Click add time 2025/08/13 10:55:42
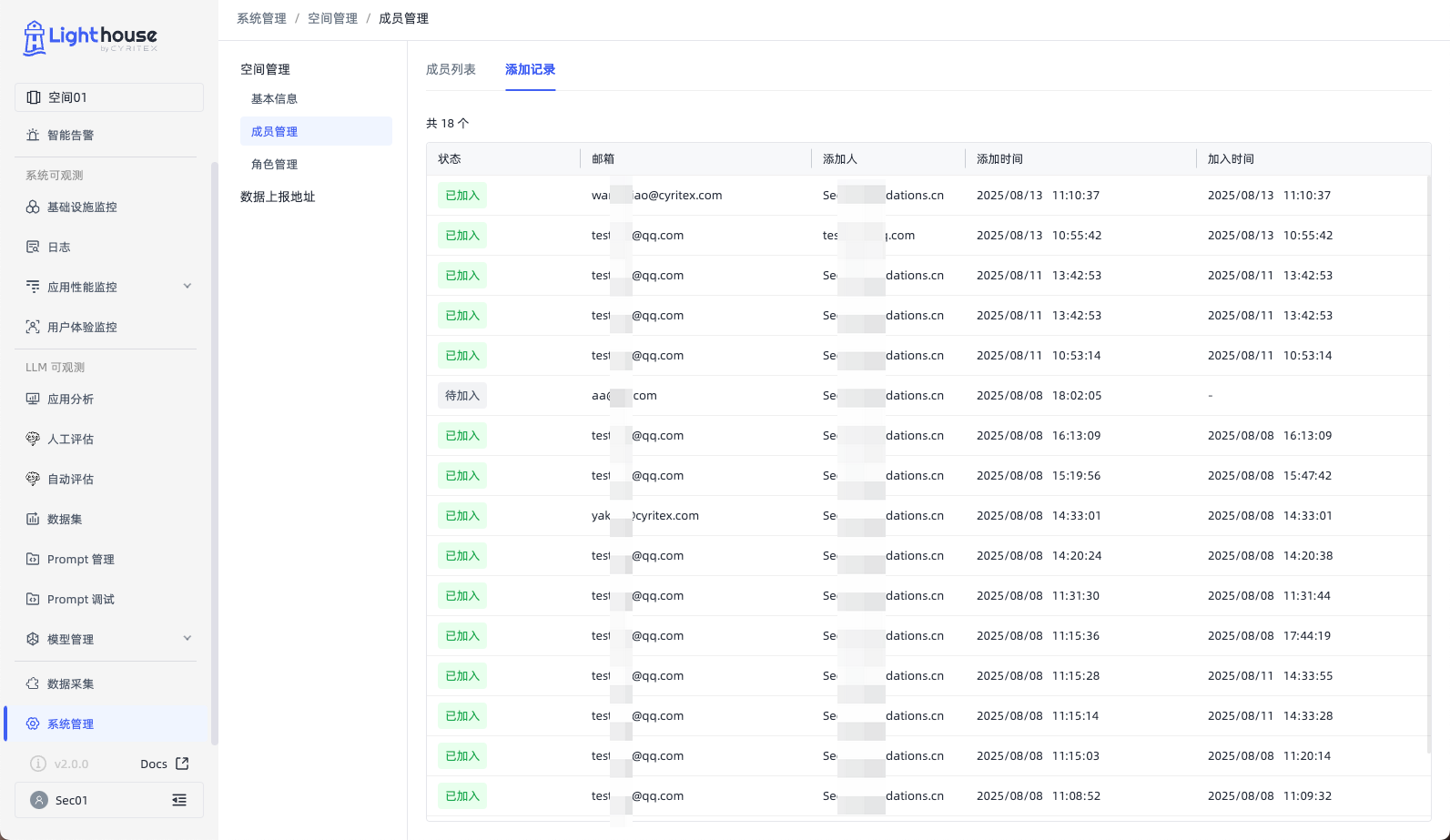Image resolution: width=1450 pixels, height=840 pixels. 1039,235
